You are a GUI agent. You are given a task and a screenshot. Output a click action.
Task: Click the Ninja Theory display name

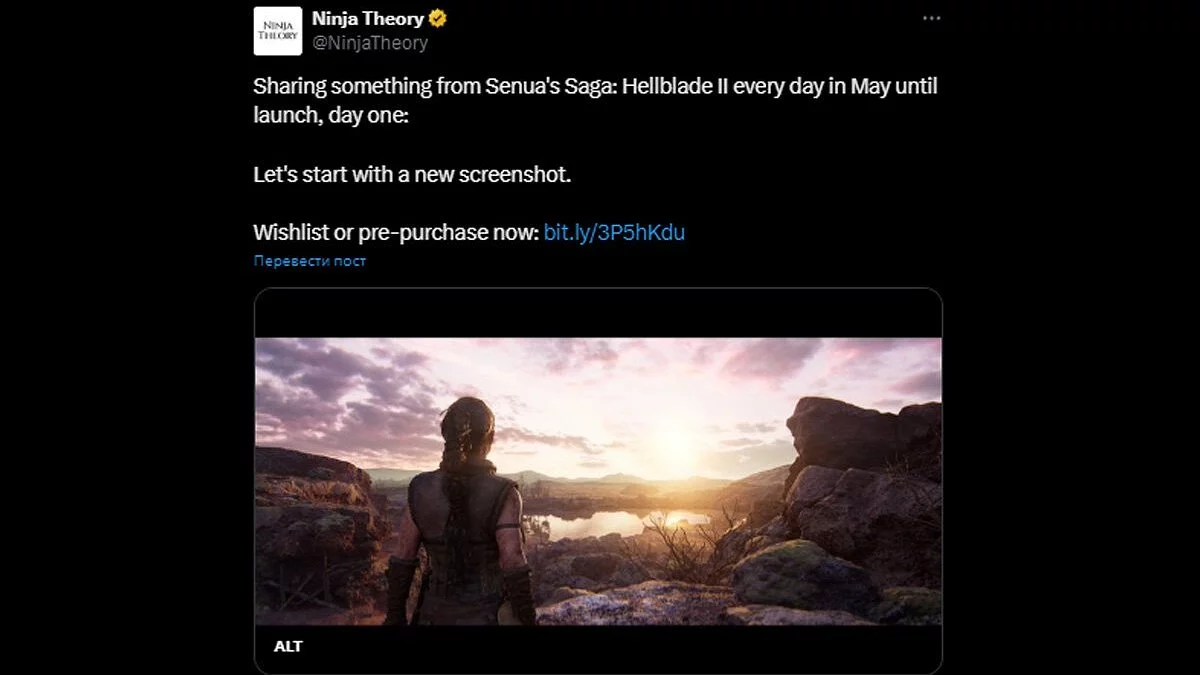368,19
